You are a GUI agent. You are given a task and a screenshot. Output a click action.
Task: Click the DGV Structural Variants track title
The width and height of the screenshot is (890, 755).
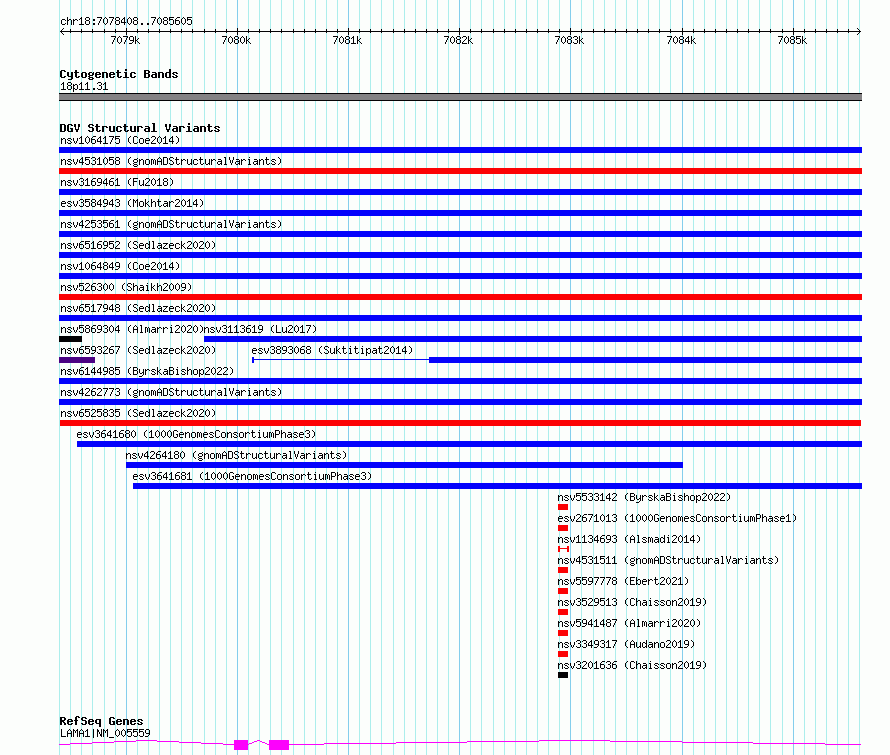click(x=140, y=128)
